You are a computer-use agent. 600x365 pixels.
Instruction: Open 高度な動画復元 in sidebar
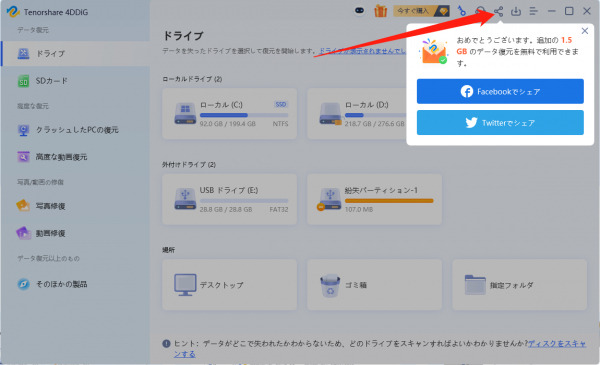click(75, 157)
